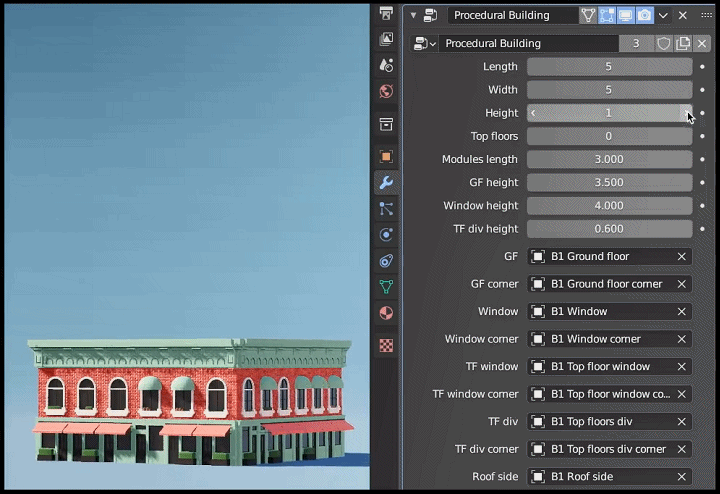Open the World properties icon
The image size is (720, 494).
(x=386, y=91)
